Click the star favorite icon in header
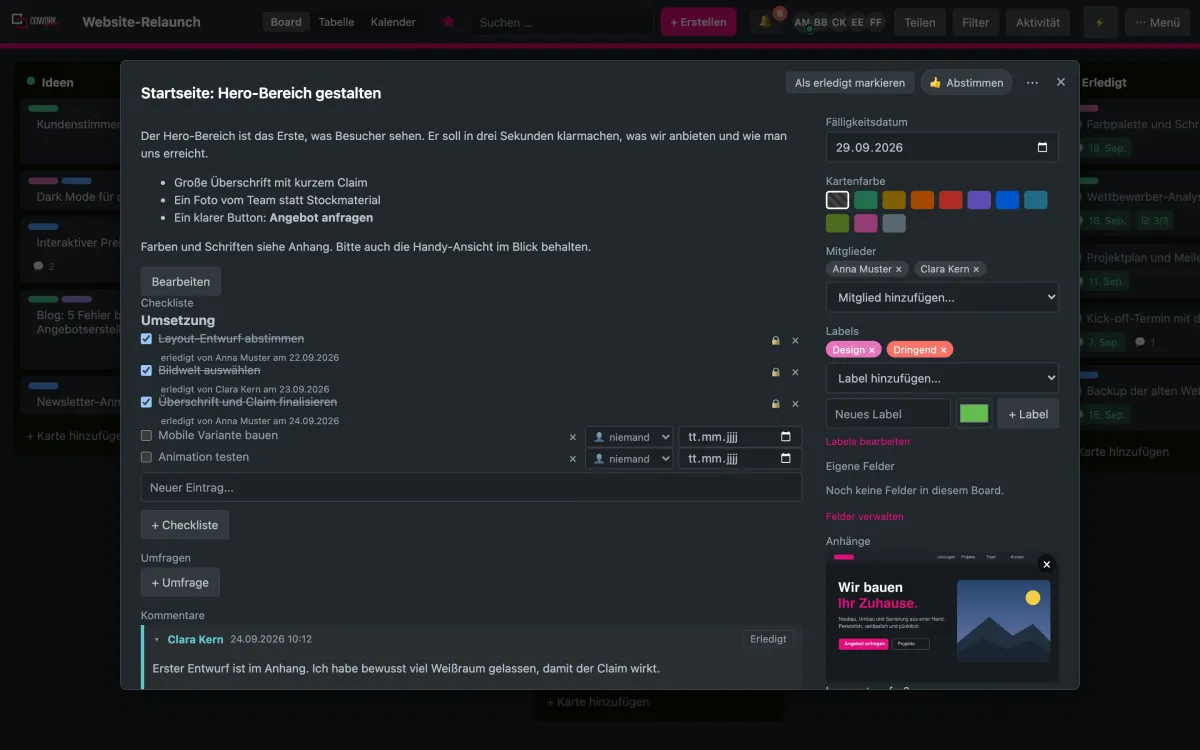The image size is (1200, 750). coord(448,22)
